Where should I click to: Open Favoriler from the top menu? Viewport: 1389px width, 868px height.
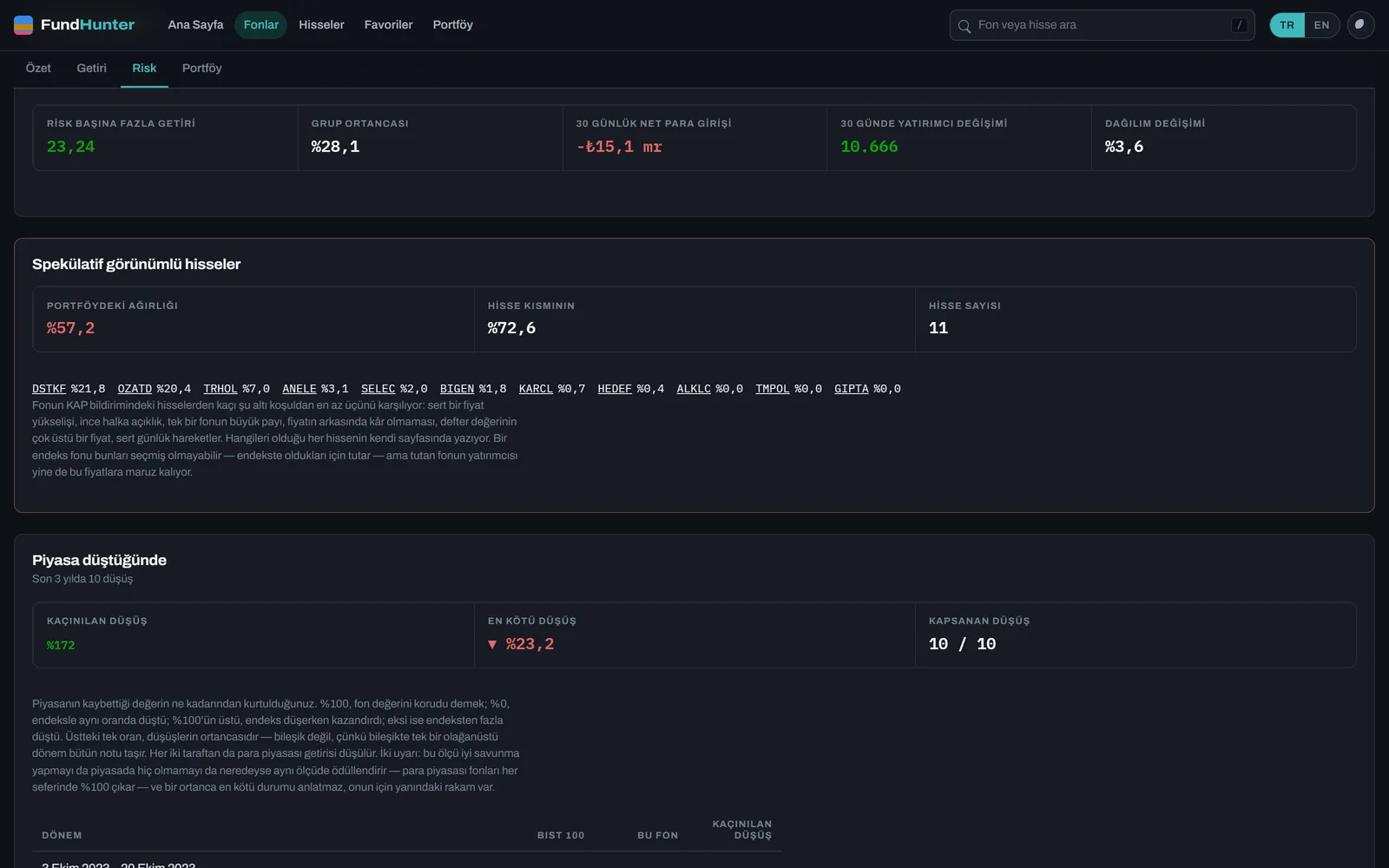[388, 24]
